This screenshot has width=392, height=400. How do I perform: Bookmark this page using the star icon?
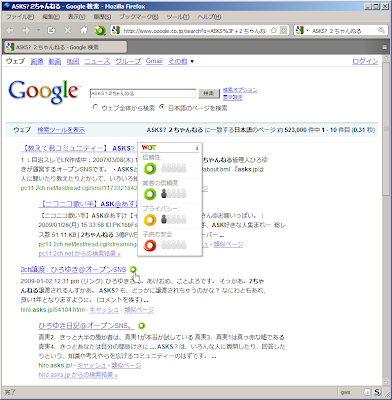click(274, 30)
